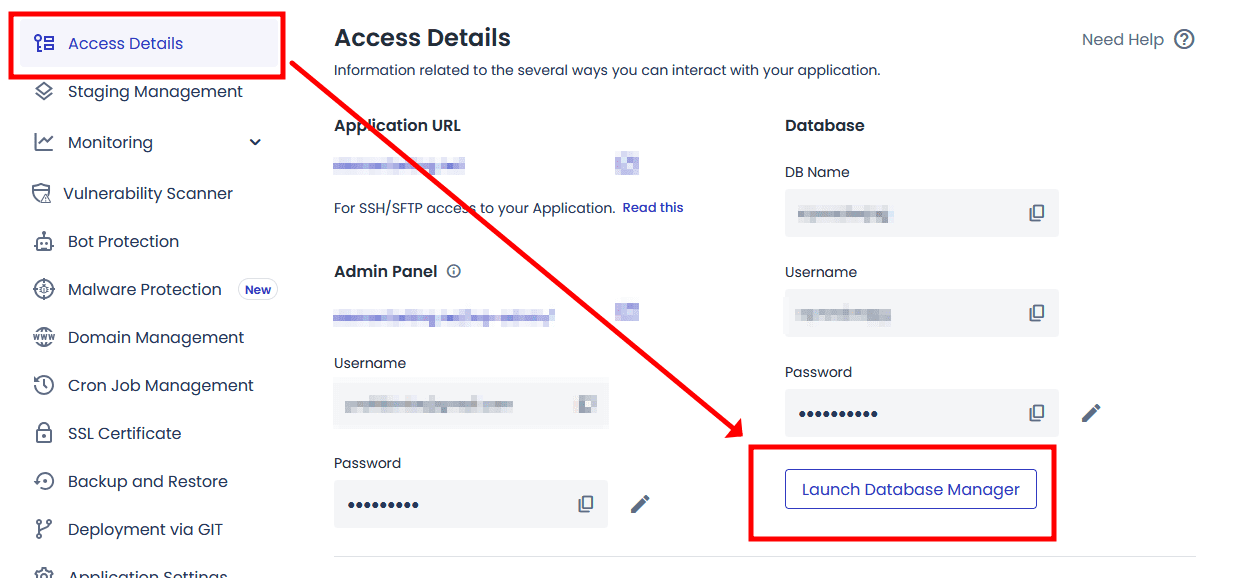Edit the database password pencil icon
Image resolution: width=1252 pixels, height=578 pixels.
pyautogui.click(x=1091, y=413)
